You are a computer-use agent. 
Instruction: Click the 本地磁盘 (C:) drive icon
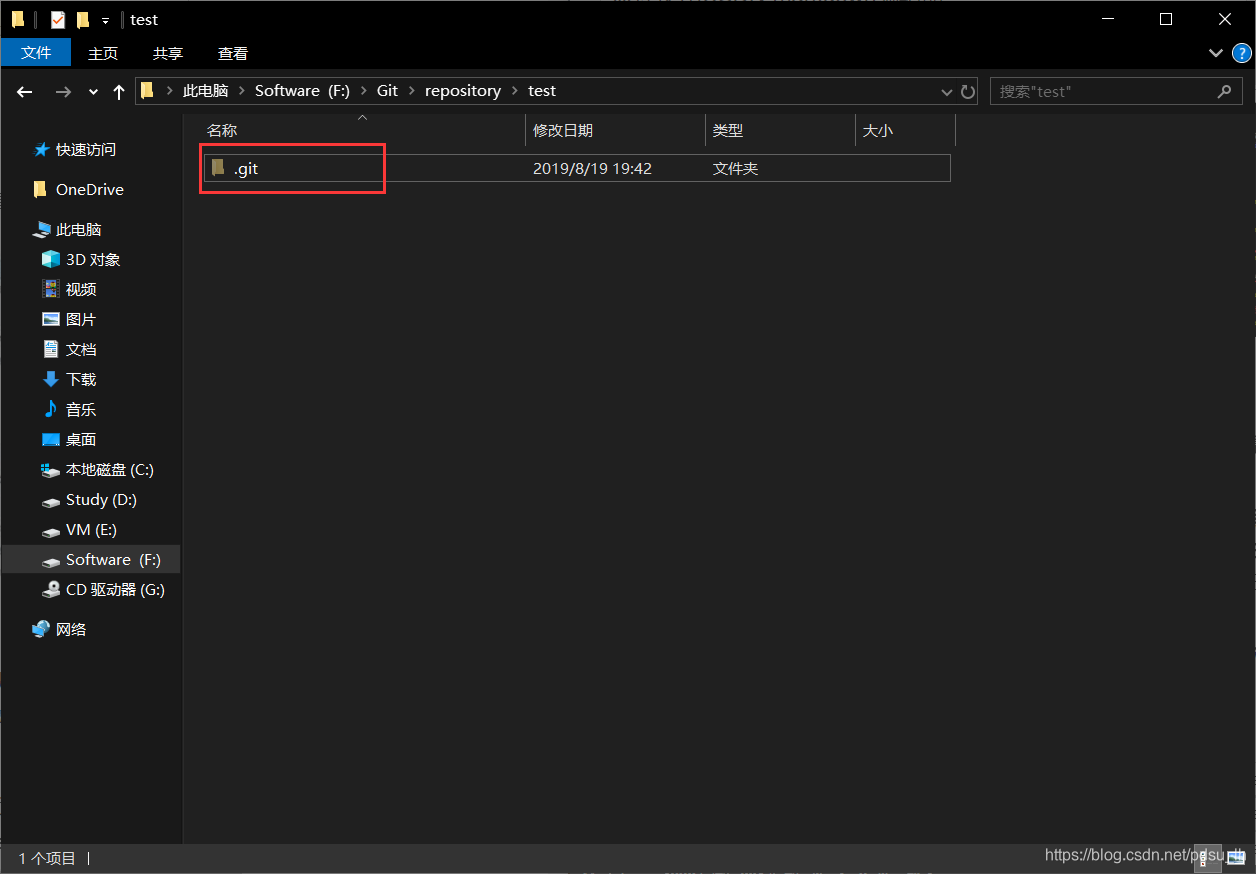[x=50, y=469]
